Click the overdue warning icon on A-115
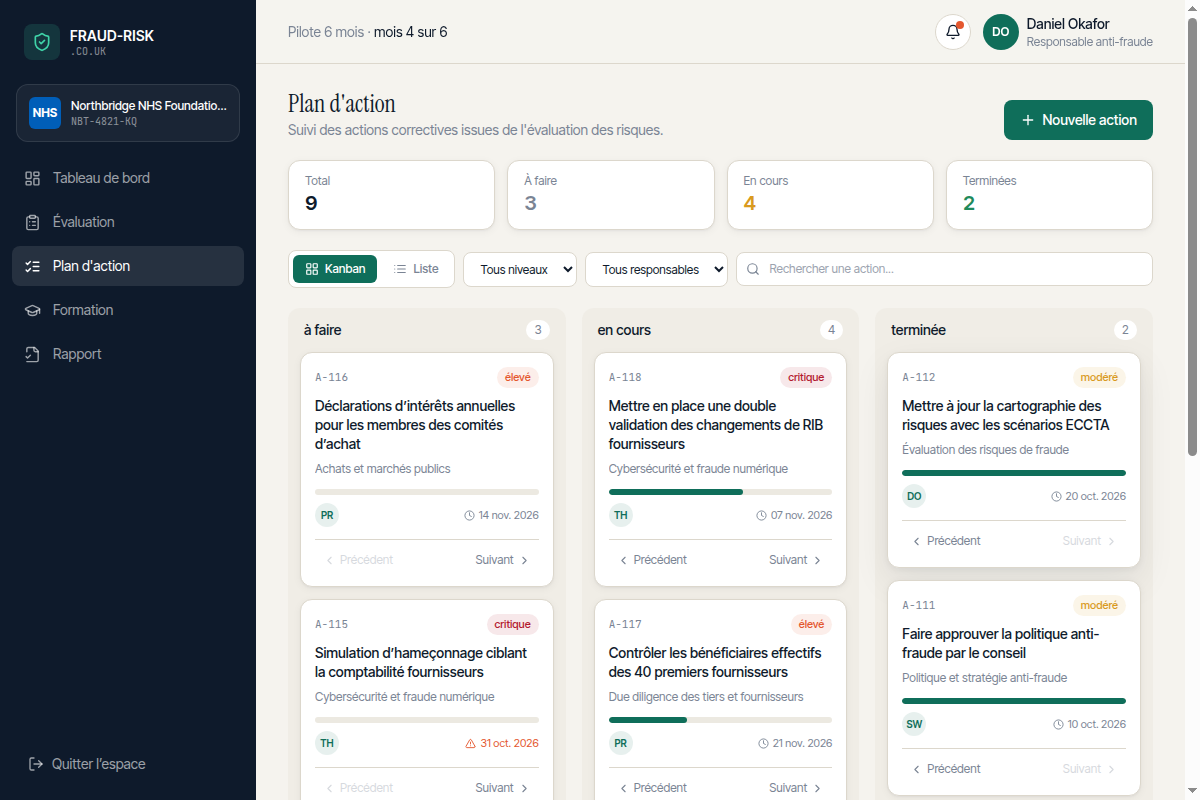Image resolution: width=1200 pixels, height=800 pixels. [470, 744]
